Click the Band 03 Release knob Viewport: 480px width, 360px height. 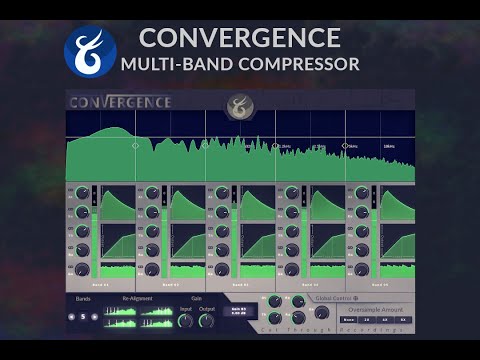click(x=222, y=212)
